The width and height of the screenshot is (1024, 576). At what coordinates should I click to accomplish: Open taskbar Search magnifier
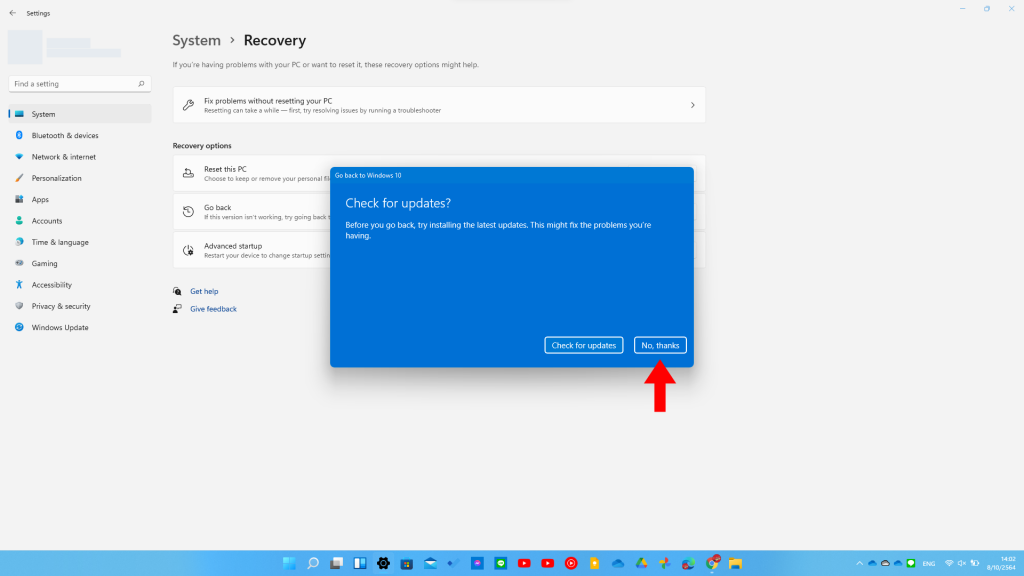pos(313,563)
